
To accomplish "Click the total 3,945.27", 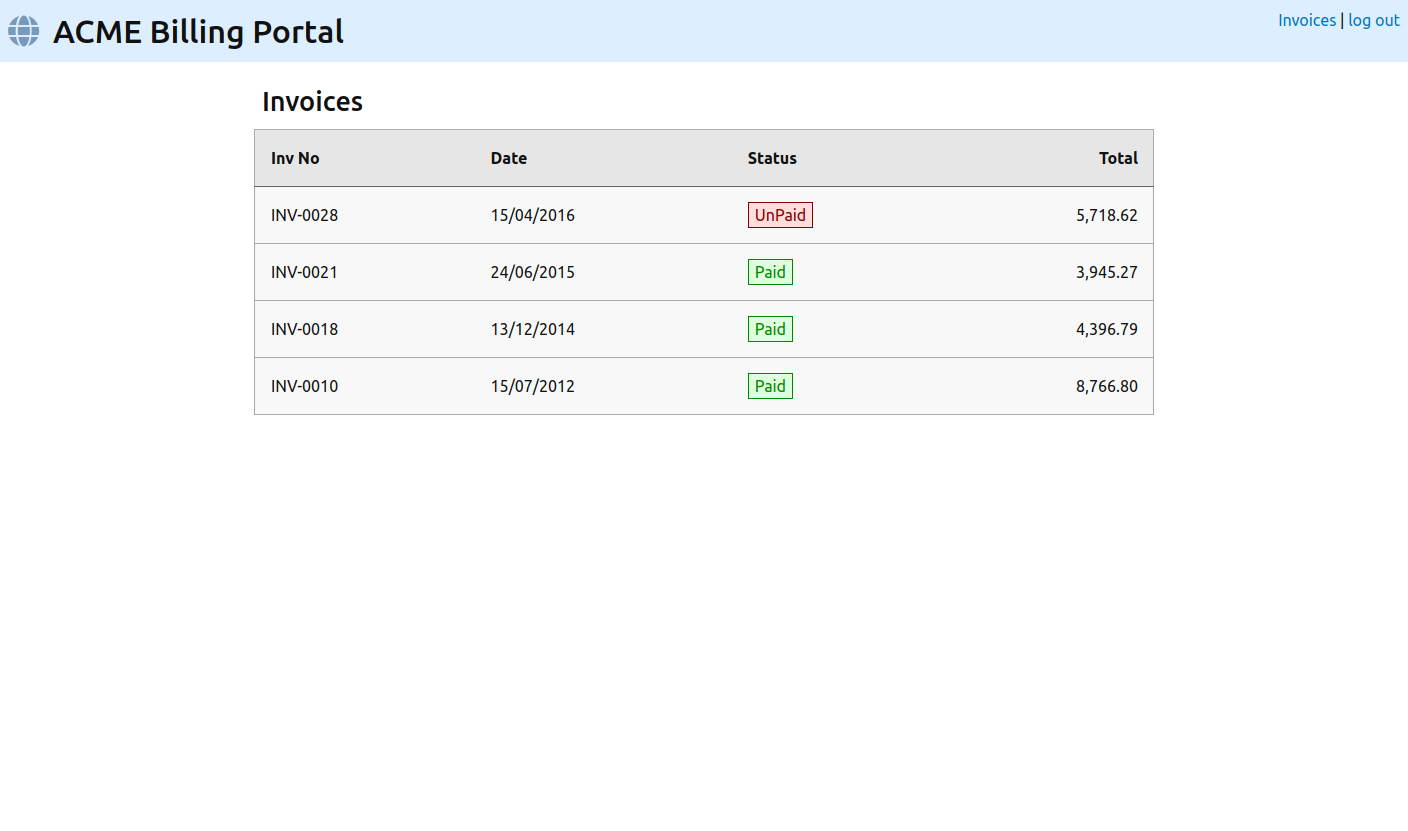I will (x=1107, y=272).
